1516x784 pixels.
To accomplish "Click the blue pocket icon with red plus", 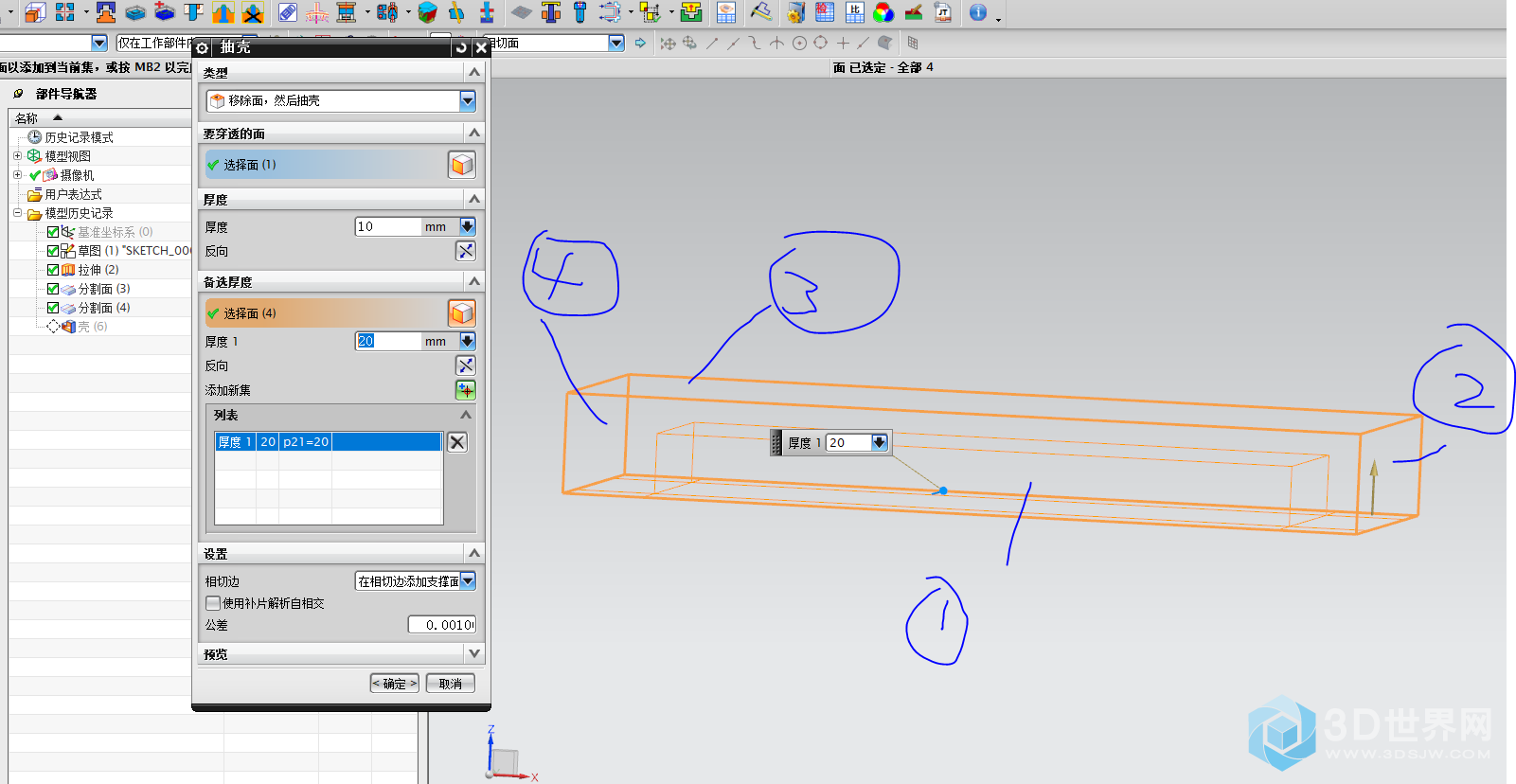I will coord(165,12).
